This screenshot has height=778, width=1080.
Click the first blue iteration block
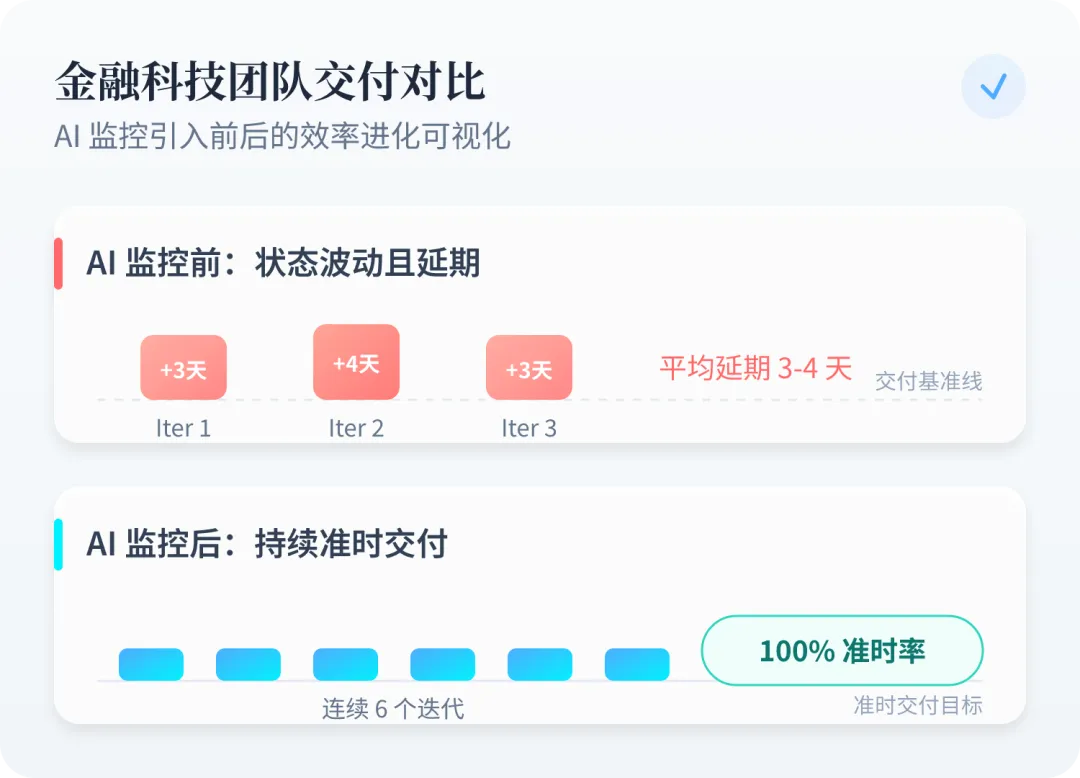[151, 664]
